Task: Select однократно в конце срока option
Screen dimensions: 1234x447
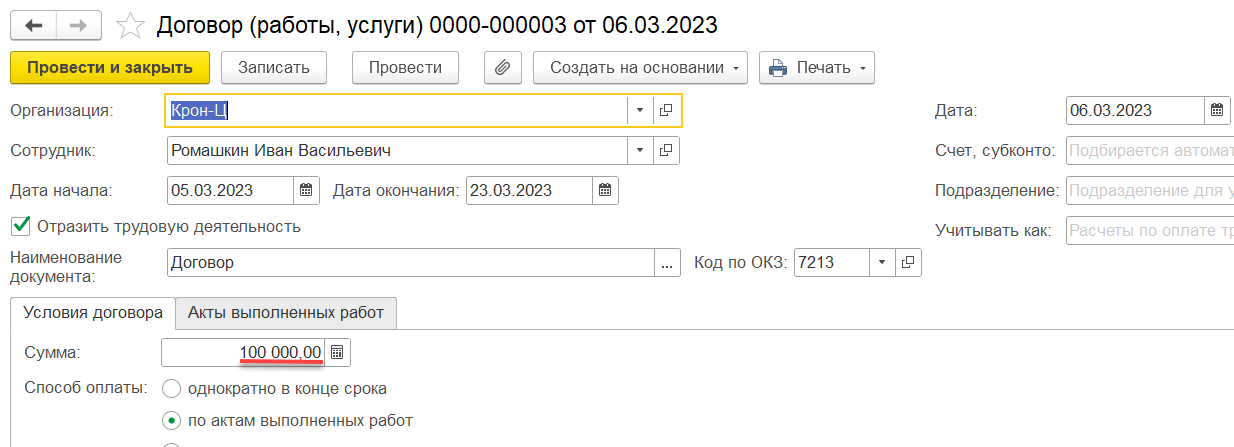Action: pos(171,388)
